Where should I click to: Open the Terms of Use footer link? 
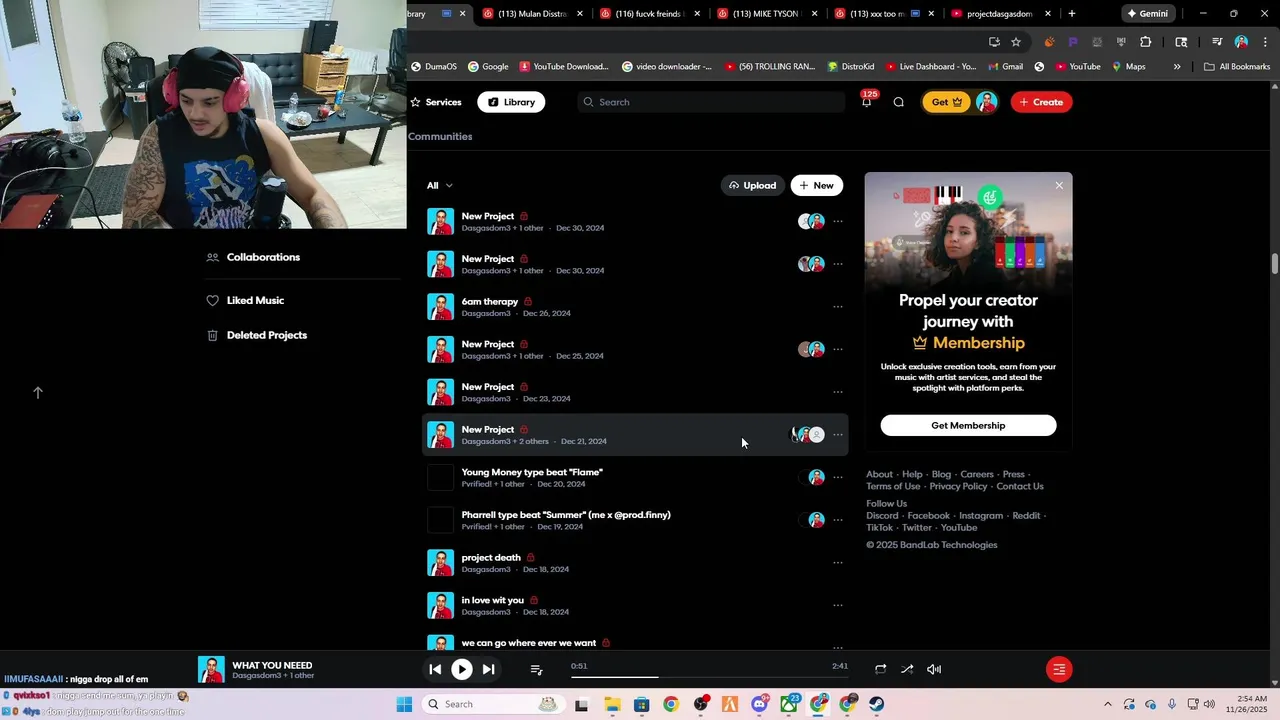(893, 486)
